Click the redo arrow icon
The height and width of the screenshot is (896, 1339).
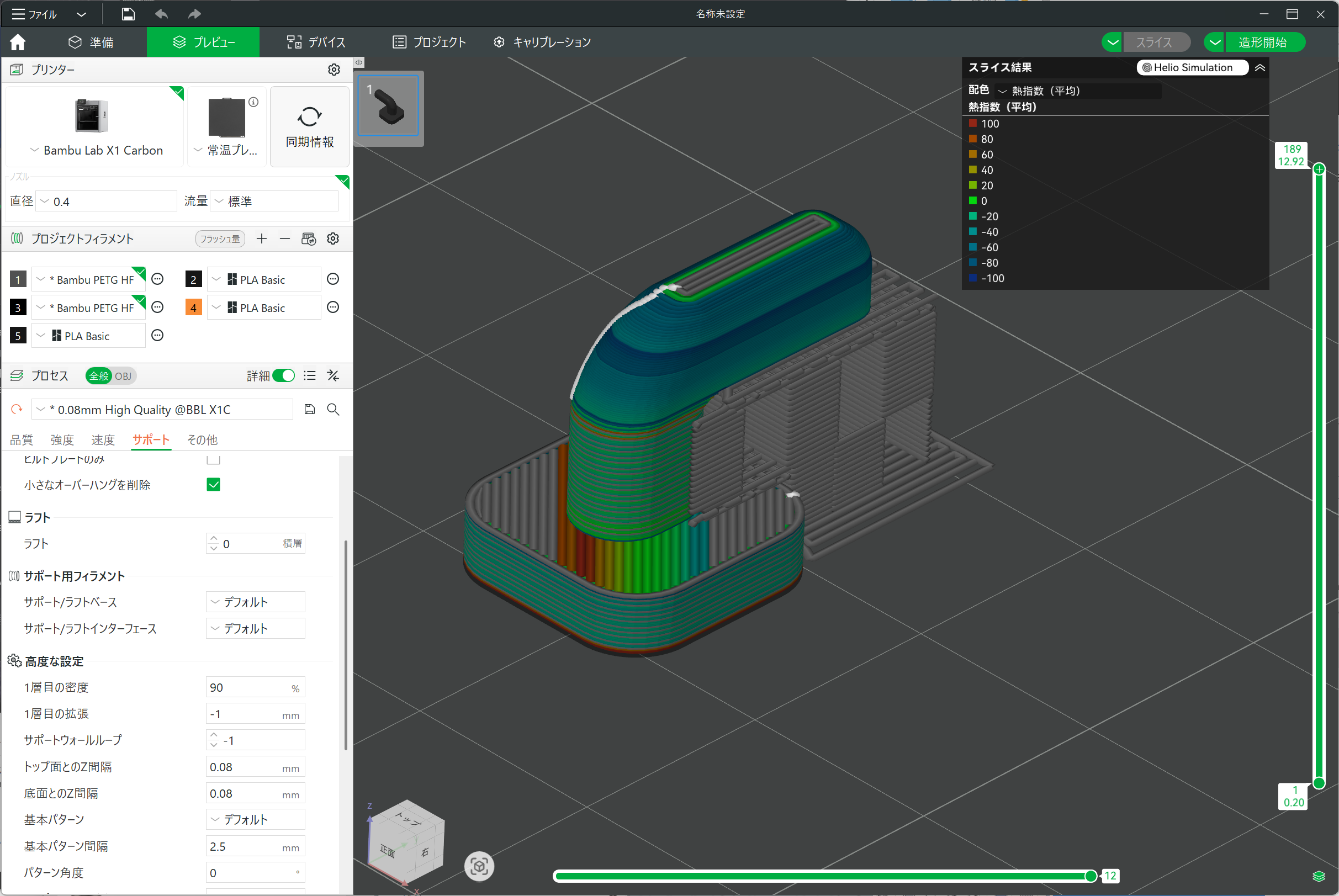tap(194, 14)
